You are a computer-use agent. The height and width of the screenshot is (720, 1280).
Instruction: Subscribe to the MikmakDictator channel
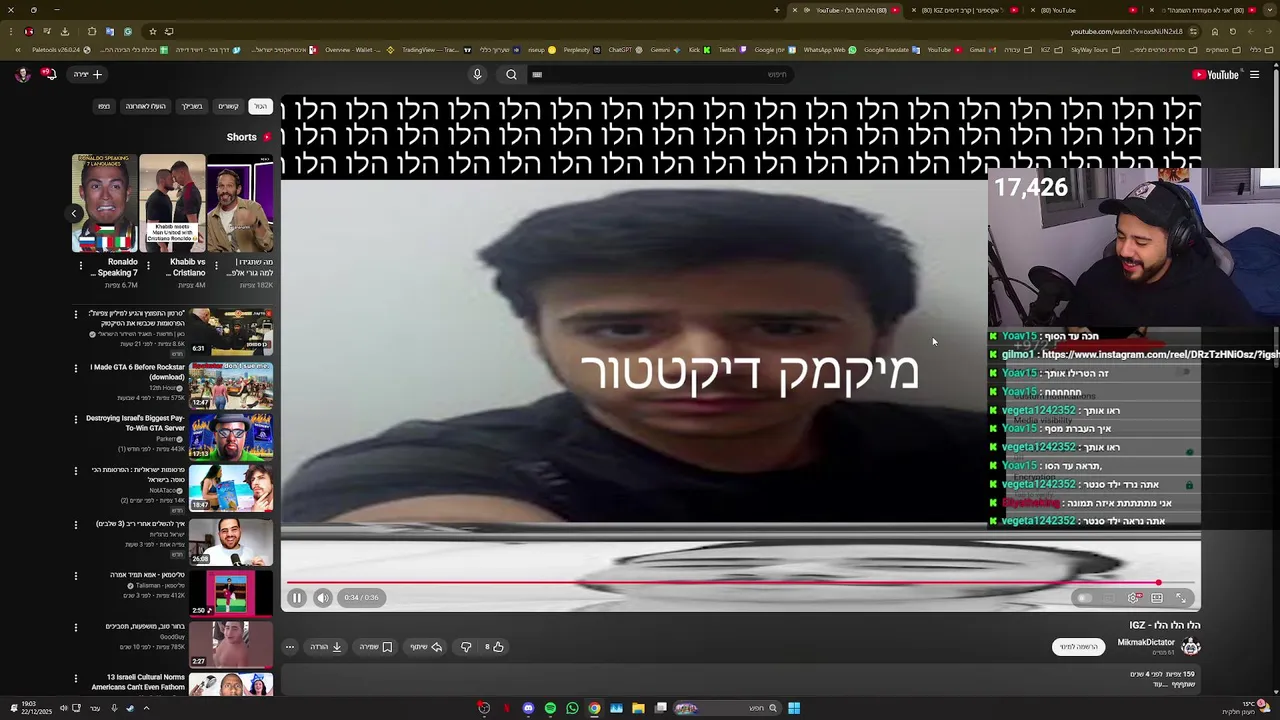(x=1078, y=647)
